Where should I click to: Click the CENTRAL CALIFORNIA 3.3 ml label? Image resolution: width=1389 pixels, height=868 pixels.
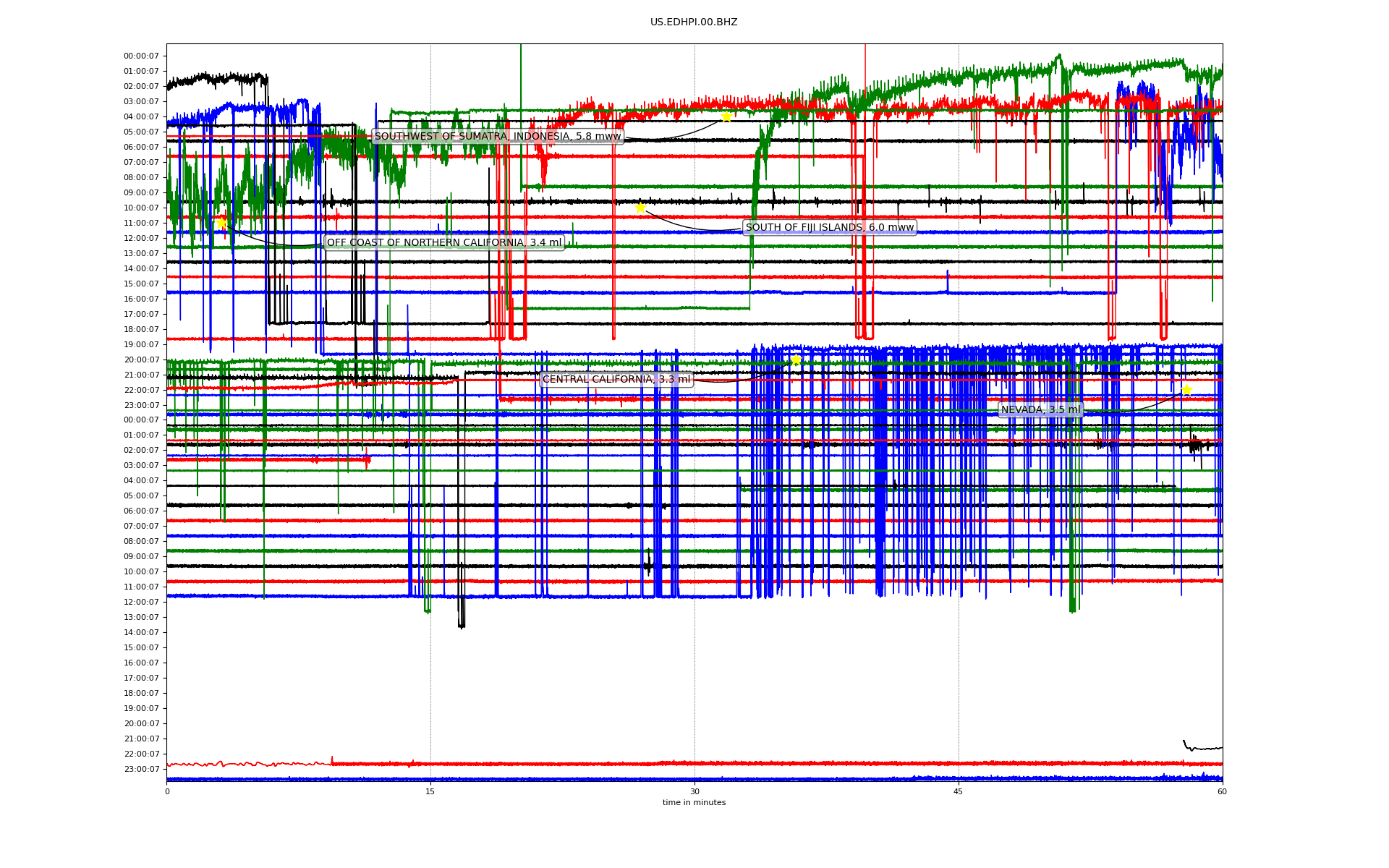(616, 379)
